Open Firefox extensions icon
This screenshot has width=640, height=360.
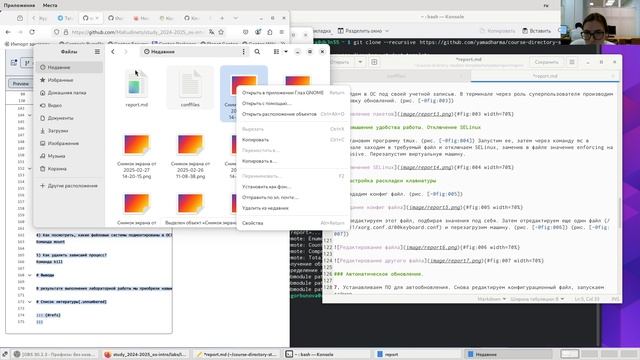point(270,32)
